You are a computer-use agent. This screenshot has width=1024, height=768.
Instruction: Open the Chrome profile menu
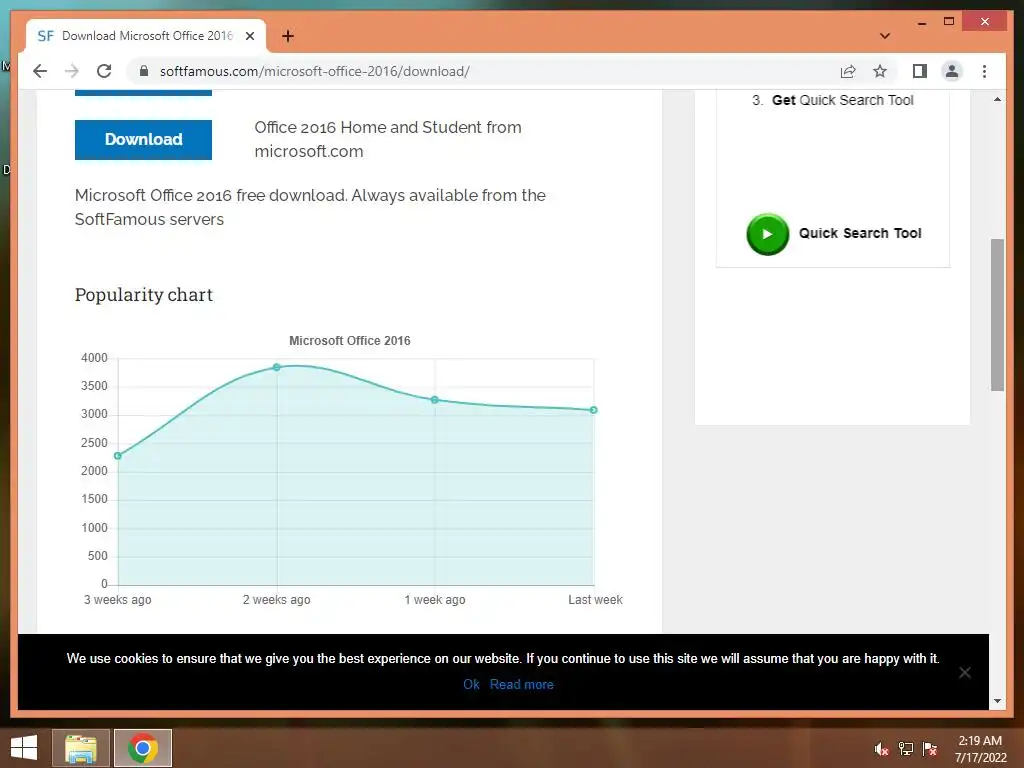tap(952, 71)
